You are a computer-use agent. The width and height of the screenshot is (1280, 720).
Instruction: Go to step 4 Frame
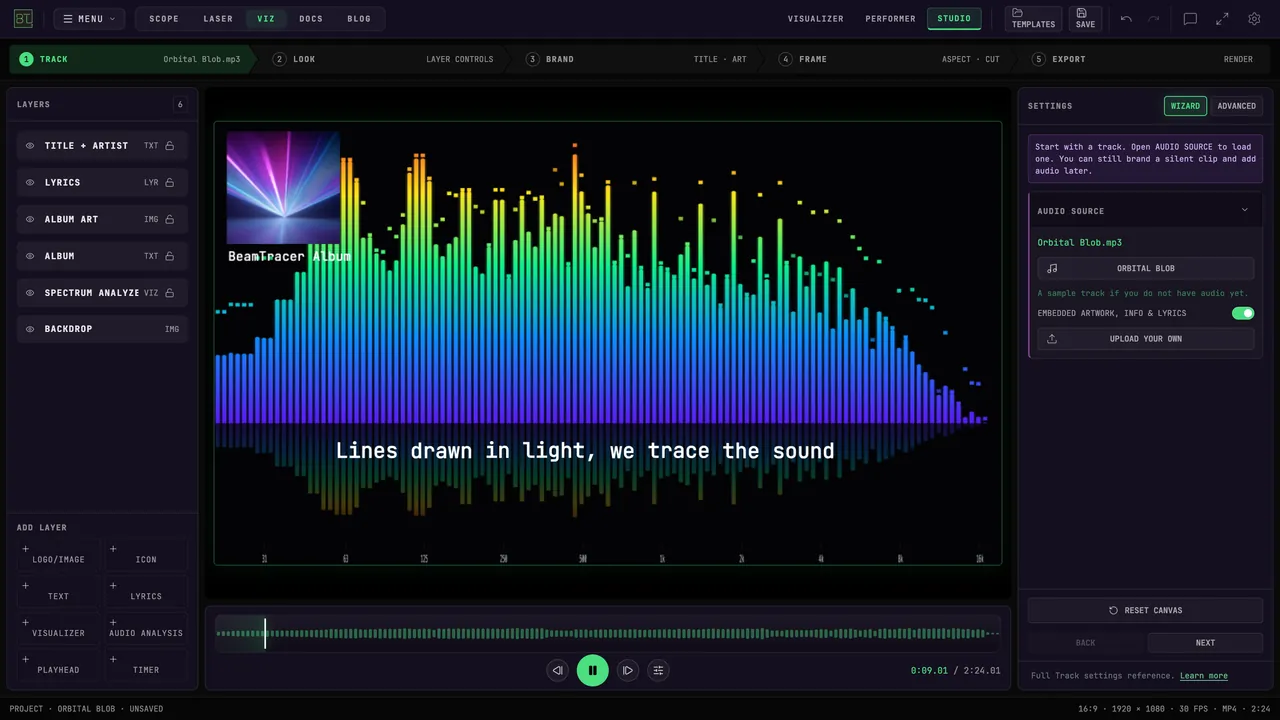point(890,59)
